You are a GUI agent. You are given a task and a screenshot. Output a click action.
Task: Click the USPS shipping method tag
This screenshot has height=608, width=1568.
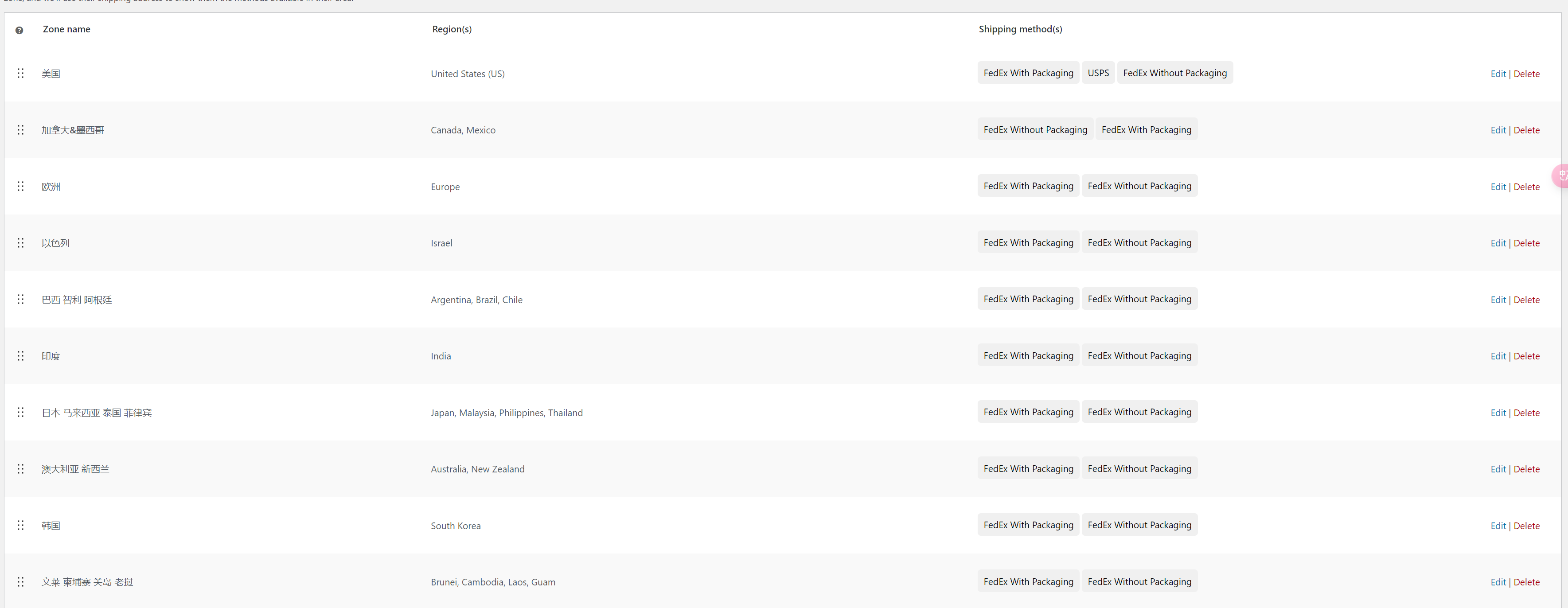pos(1097,73)
